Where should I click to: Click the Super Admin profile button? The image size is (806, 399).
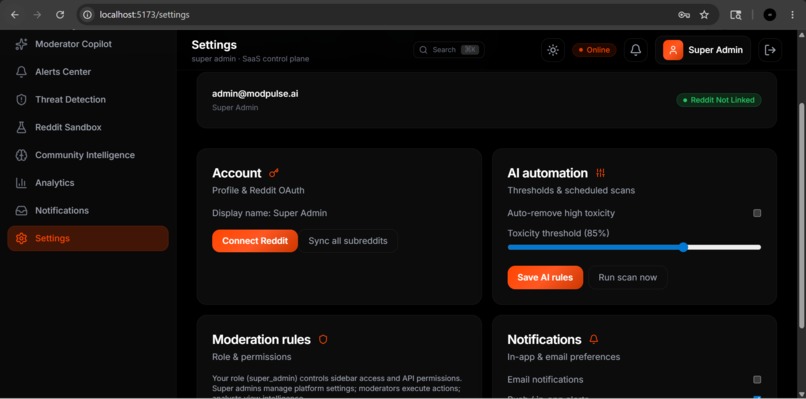703,50
